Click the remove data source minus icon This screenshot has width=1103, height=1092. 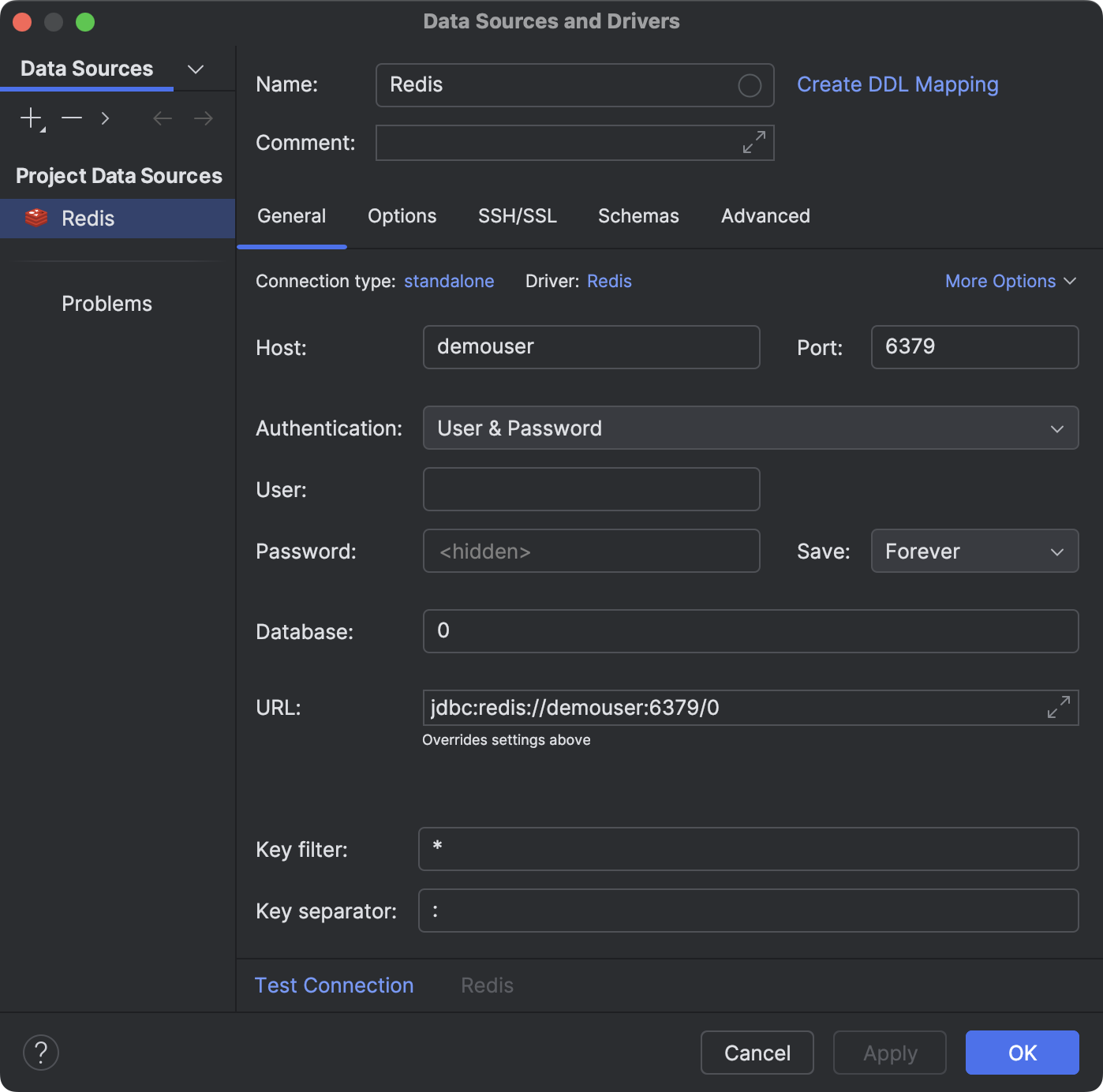(x=72, y=118)
